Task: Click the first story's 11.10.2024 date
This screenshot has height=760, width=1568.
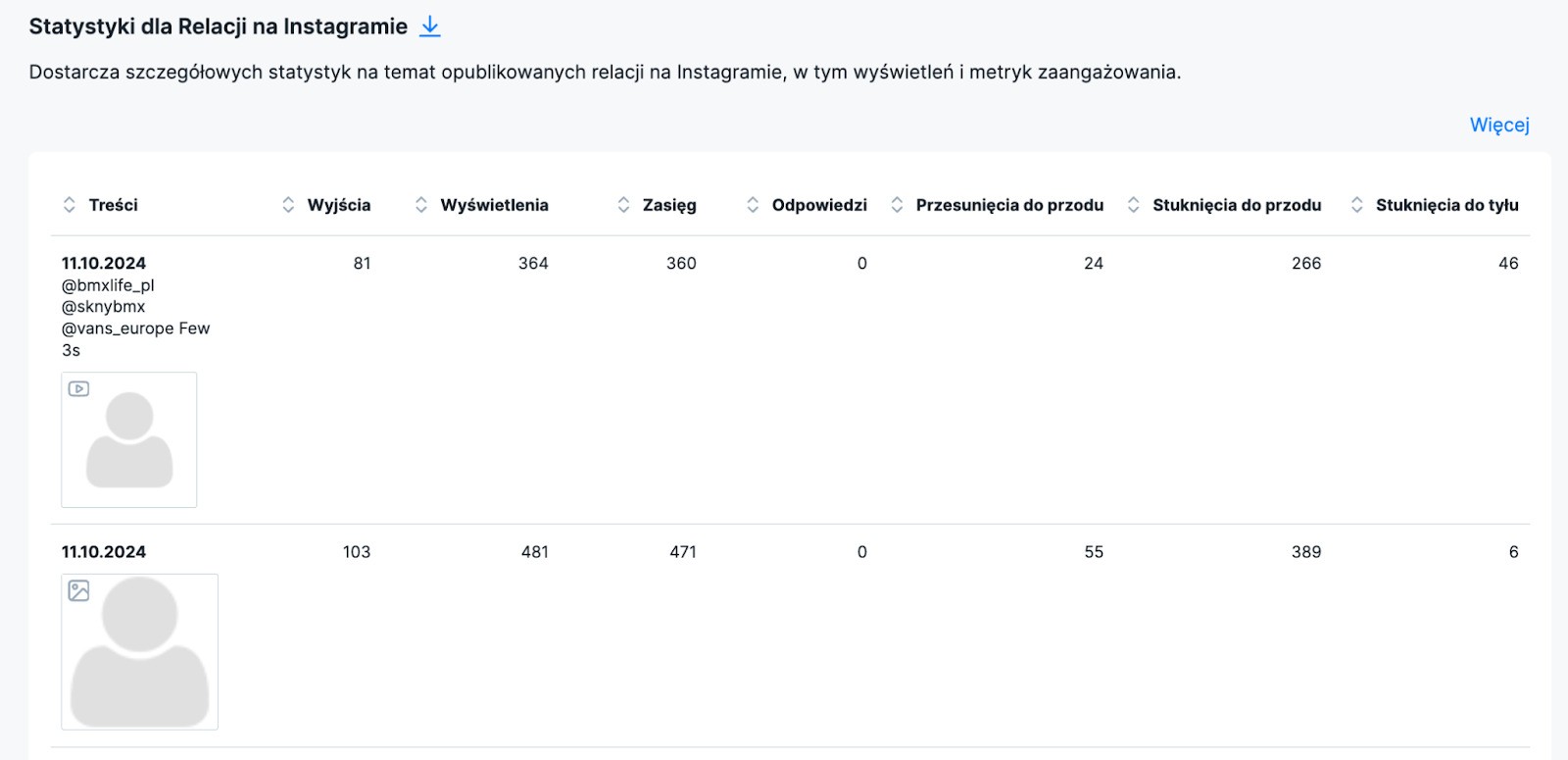Action: pyautogui.click(x=104, y=263)
